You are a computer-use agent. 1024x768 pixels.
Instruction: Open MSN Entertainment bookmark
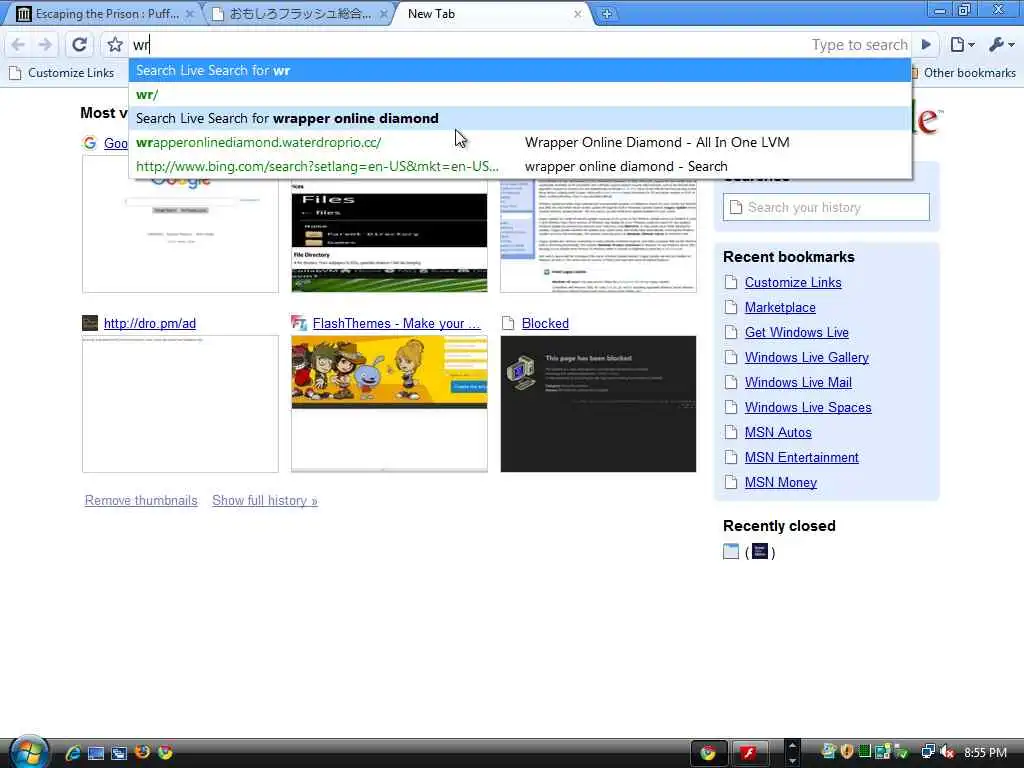point(801,457)
